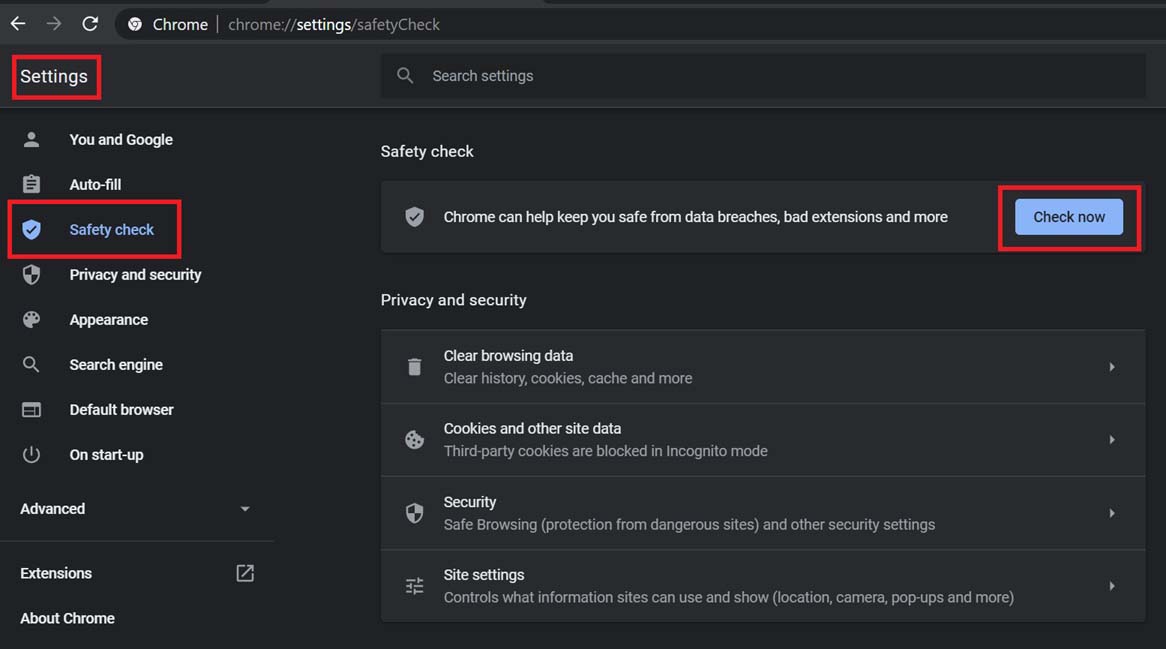The width and height of the screenshot is (1166, 649).
Task: Click the chrome://settings/safetyCheck URL text
Action: click(334, 25)
